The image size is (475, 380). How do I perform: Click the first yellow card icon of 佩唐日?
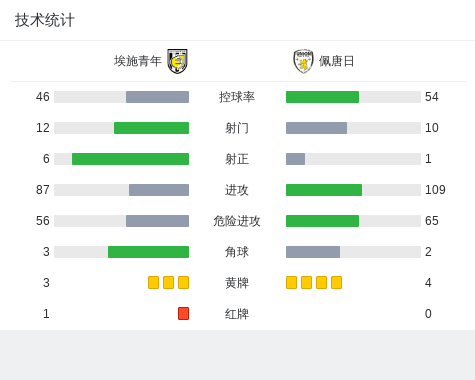pyautogui.click(x=291, y=282)
